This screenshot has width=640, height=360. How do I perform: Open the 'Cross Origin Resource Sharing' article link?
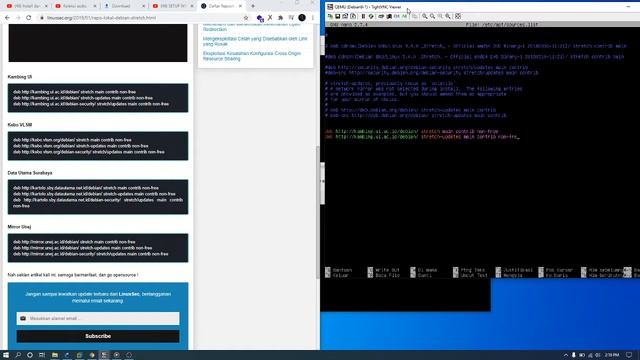click(x=251, y=56)
